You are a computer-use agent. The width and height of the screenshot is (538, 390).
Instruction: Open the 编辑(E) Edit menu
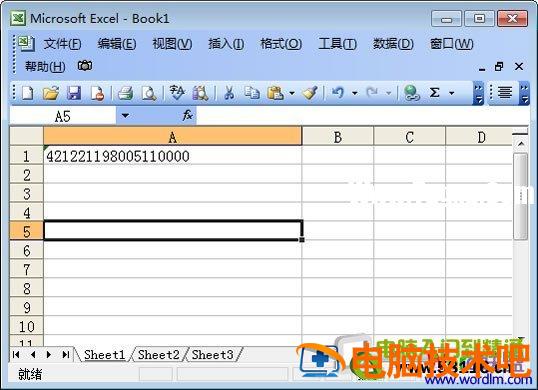[x=117, y=44]
